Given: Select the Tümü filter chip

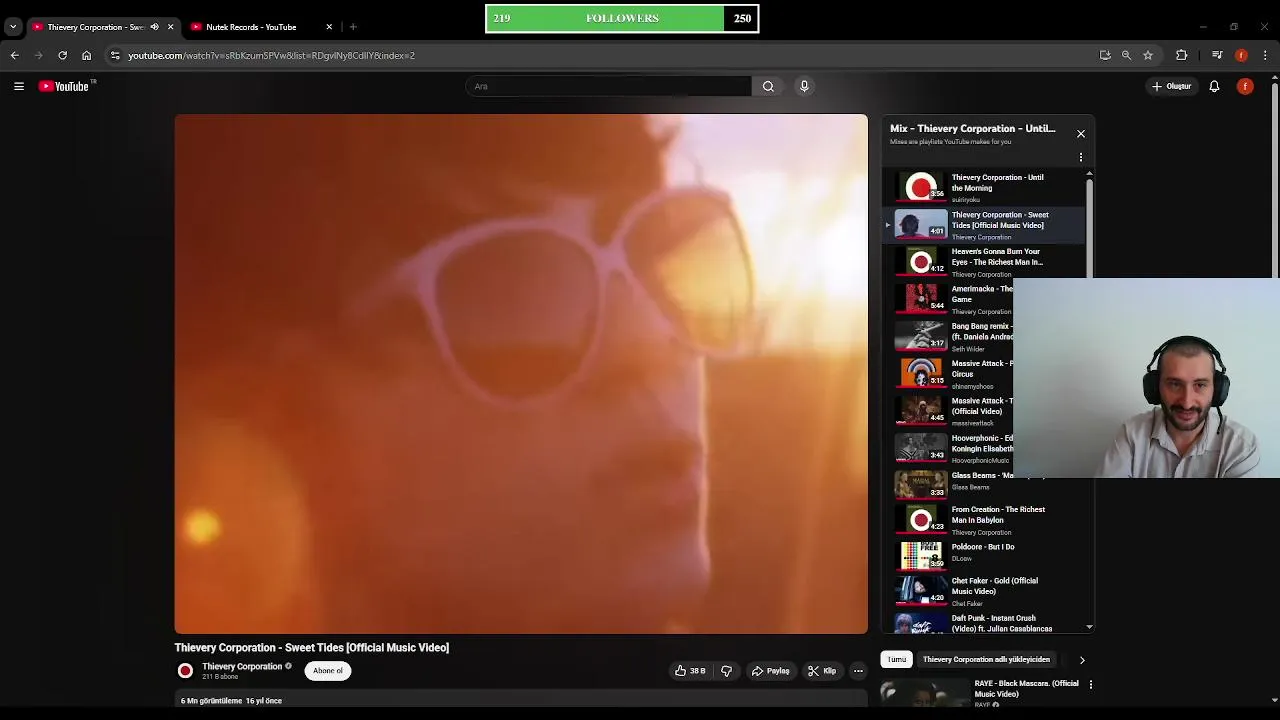Looking at the screenshot, I should click(897, 659).
